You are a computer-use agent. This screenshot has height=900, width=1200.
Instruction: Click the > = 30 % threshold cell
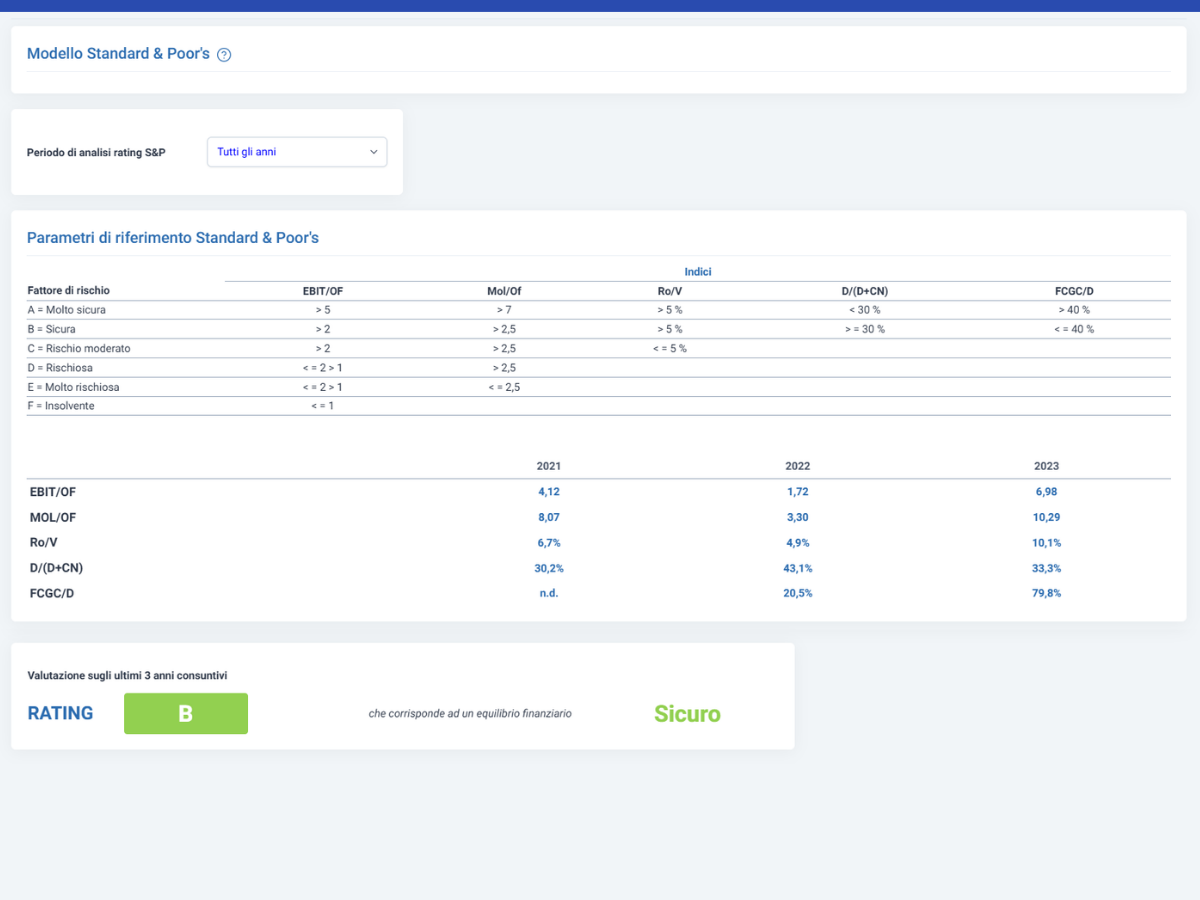point(863,329)
